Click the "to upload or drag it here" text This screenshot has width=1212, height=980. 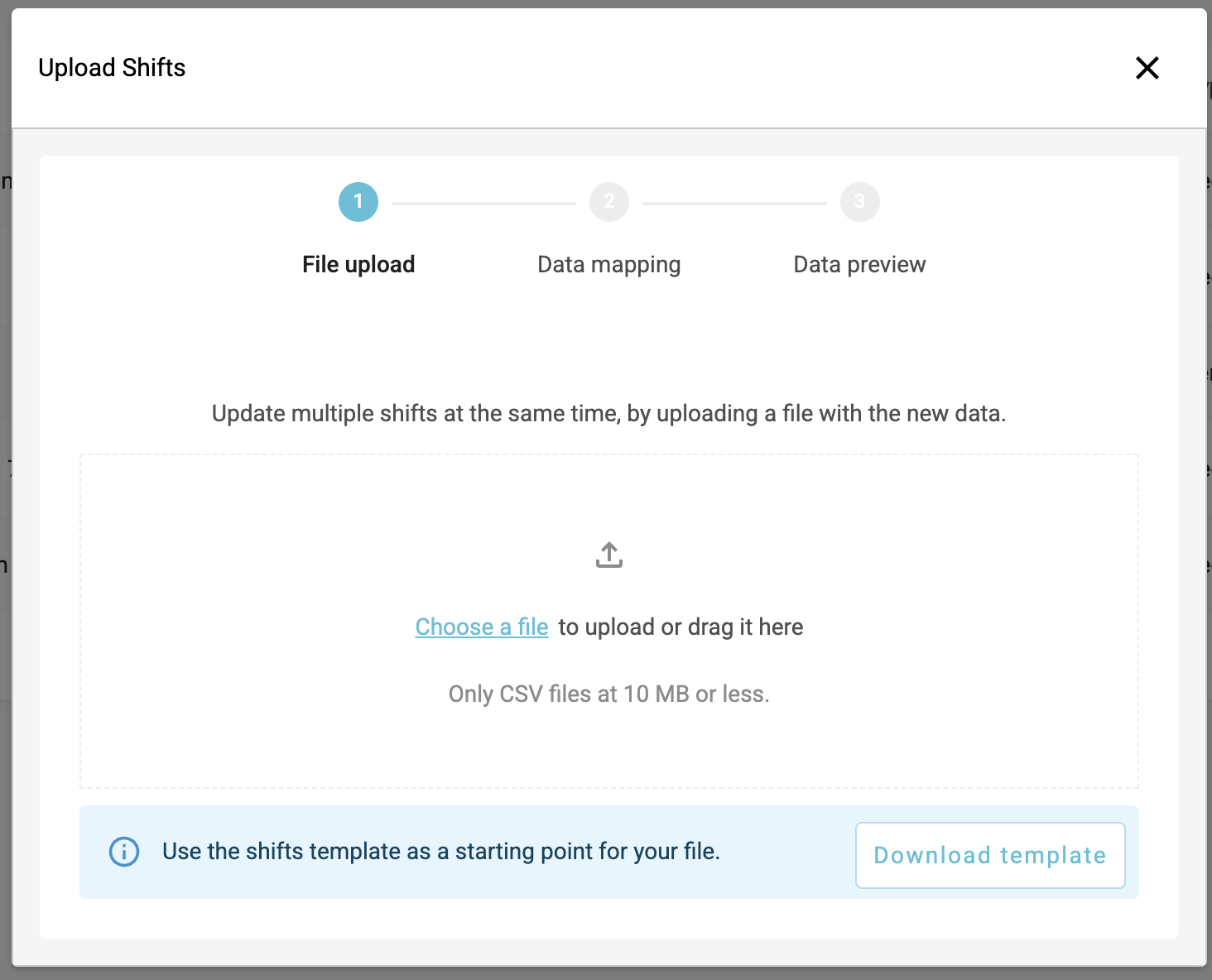[x=681, y=627]
